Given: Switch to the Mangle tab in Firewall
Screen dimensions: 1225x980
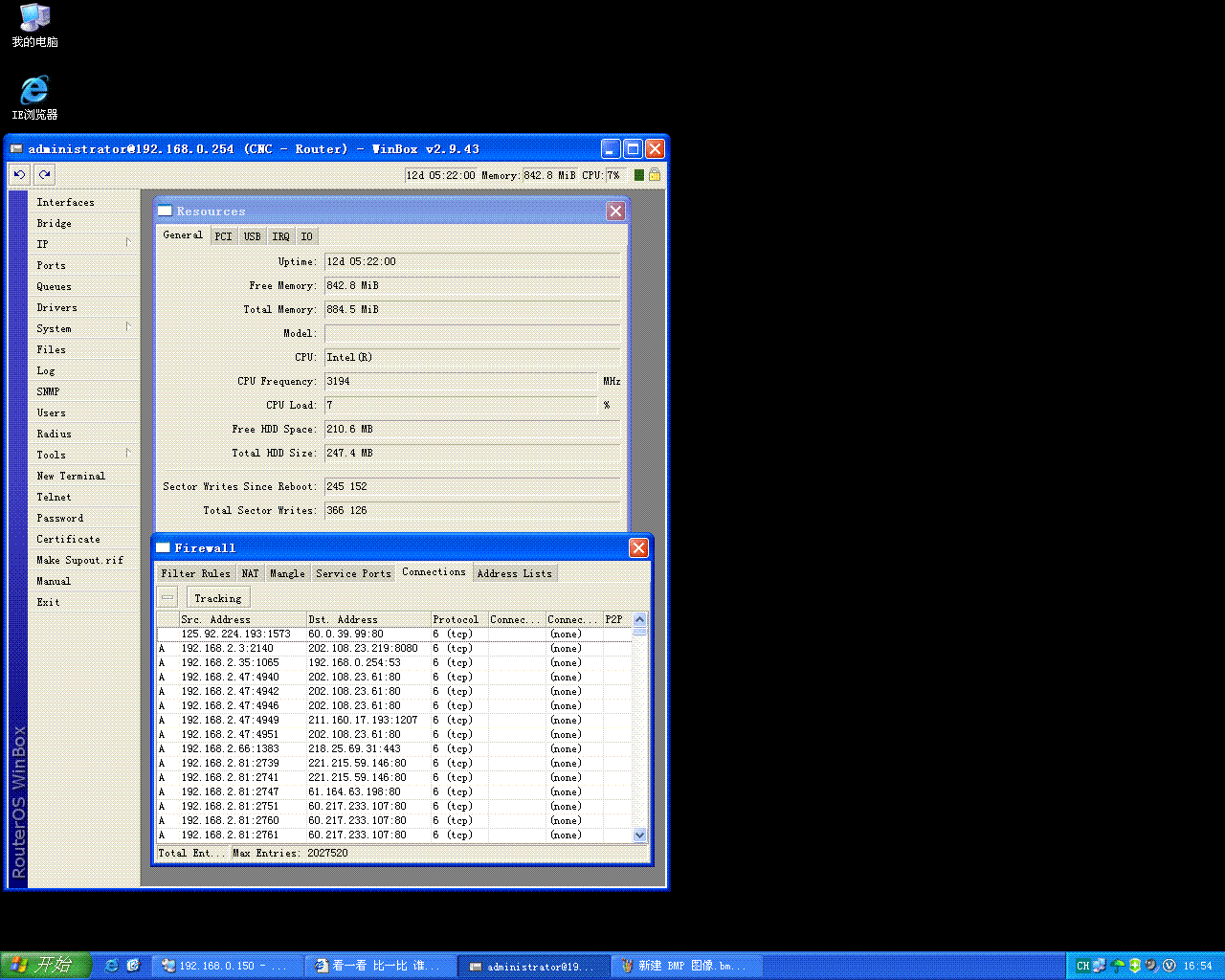Looking at the screenshot, I should point(287,573).
